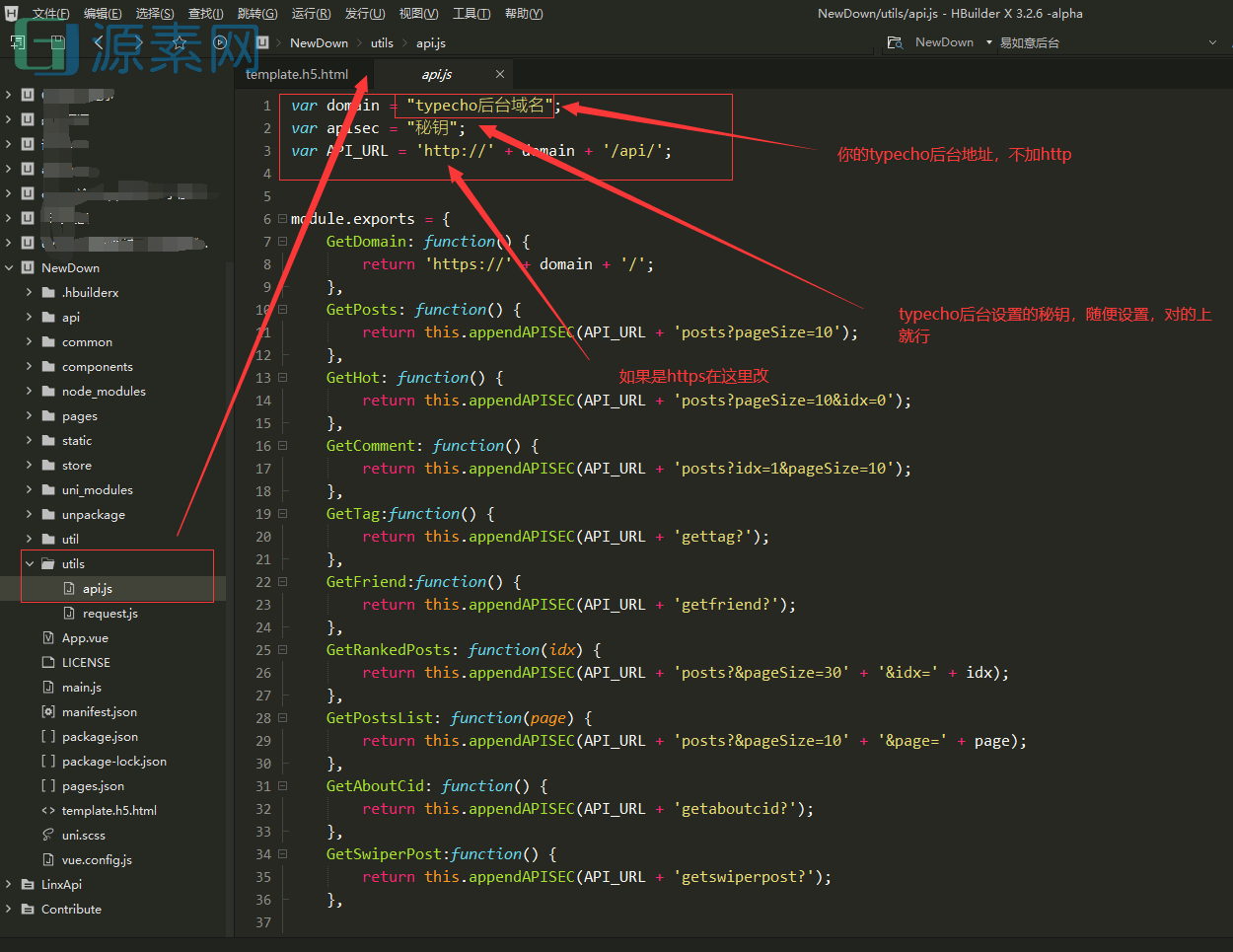Open the NewDown search scope dropdown arrow
The width and height of the screenshot is (1233, 952).
click(x=988, y=42)
